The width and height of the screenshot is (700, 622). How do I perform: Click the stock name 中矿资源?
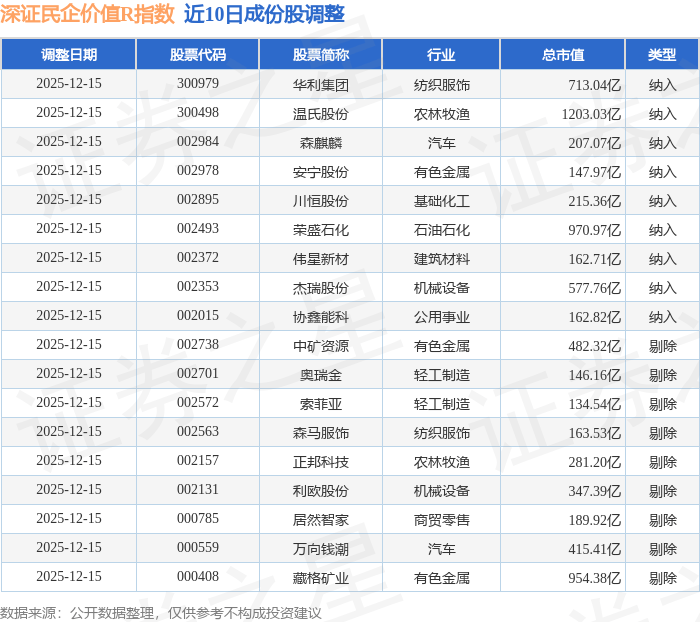[x=321, y=345]
